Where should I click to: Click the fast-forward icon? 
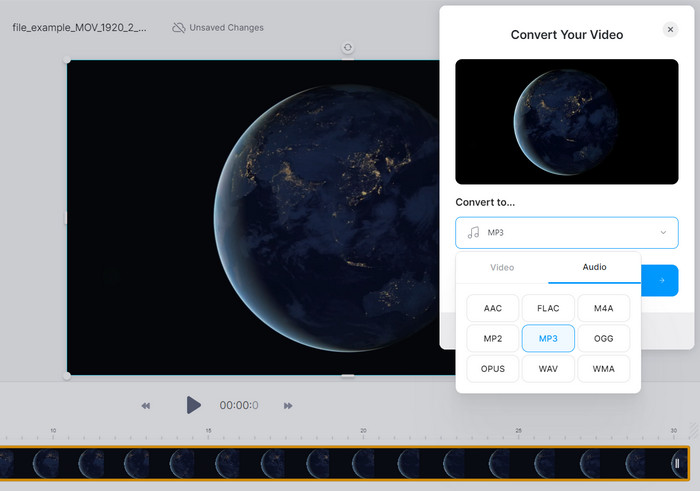[288, 406]
